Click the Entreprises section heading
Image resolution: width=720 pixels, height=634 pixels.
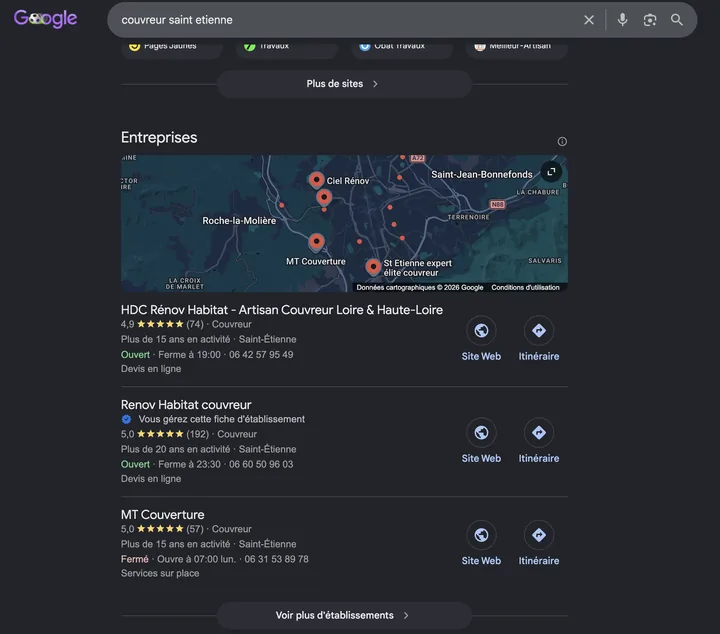[x=159, y=138]
